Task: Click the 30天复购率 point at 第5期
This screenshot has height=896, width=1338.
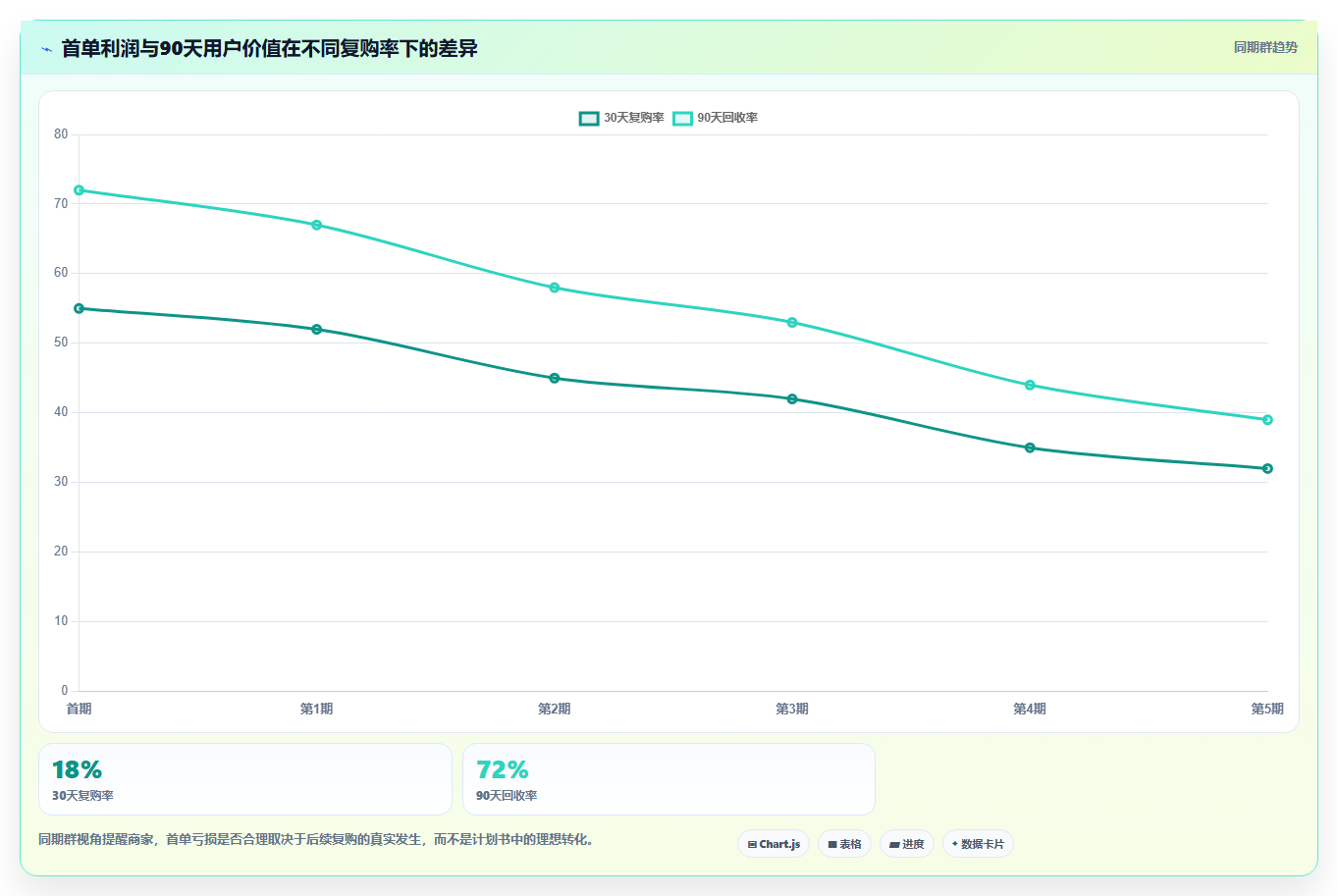Action: tap(1267, 468)
